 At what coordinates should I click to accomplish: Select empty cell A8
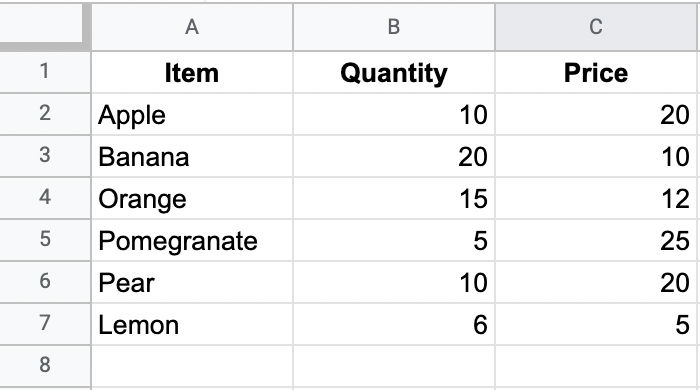(192, 366)
